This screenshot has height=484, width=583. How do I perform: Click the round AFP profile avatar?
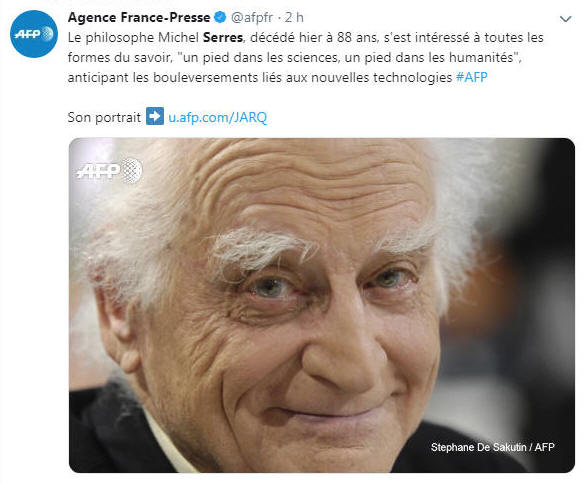tap(34, 34)
